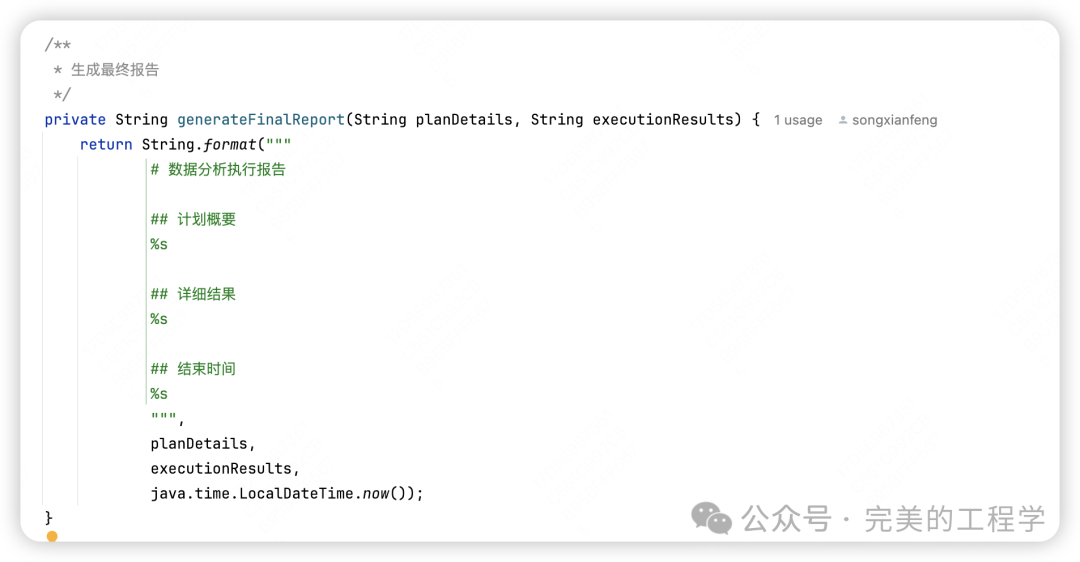Click the "生成最终报告" Javadoc comment
The height and width of the screenshot is (562, 1080).
[115, 70]
